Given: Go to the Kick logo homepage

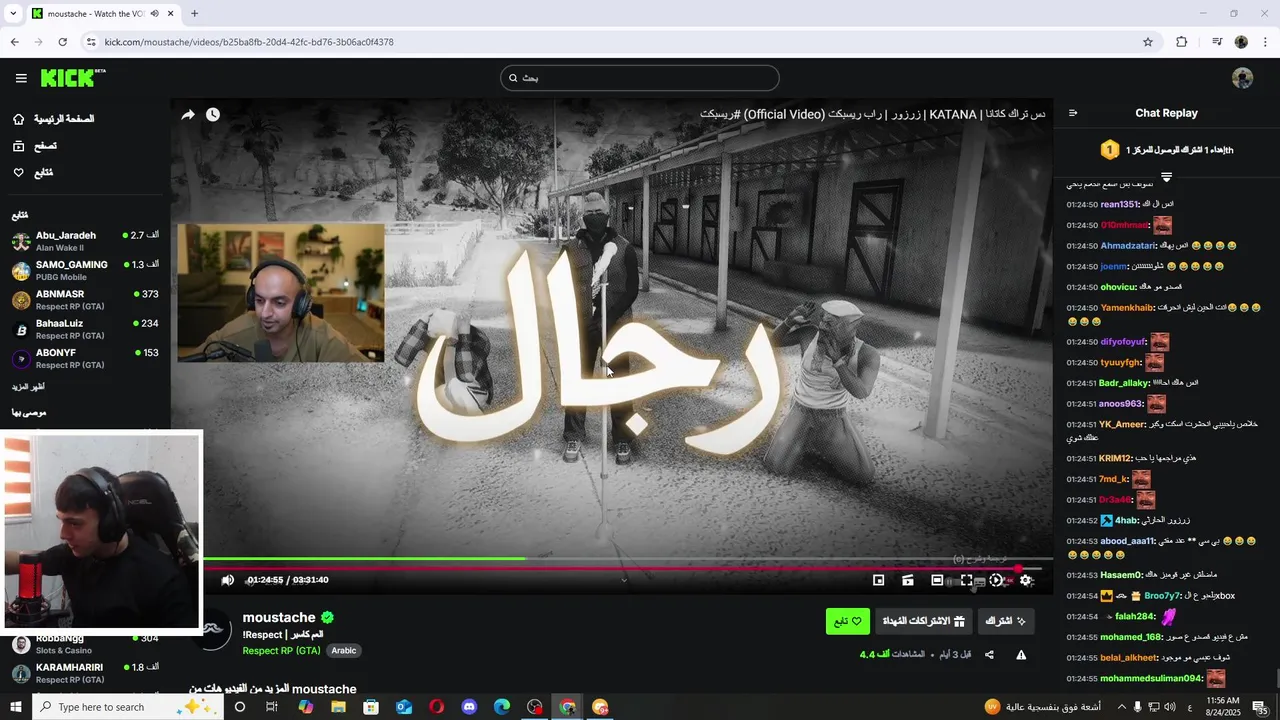Looking at the screenshot, I should [72, 78].
